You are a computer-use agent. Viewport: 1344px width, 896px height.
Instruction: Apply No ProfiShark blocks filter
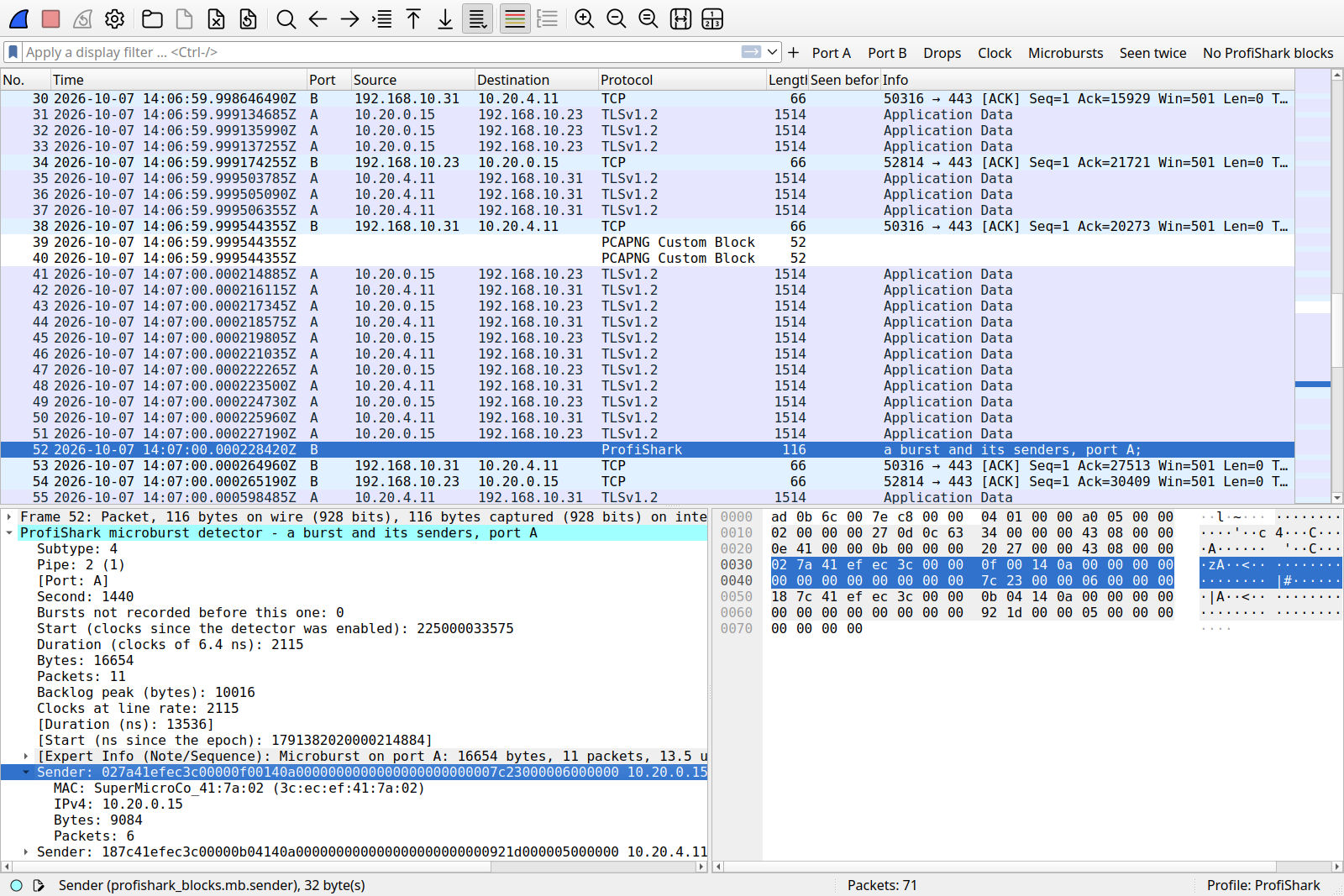(1268, 53)
